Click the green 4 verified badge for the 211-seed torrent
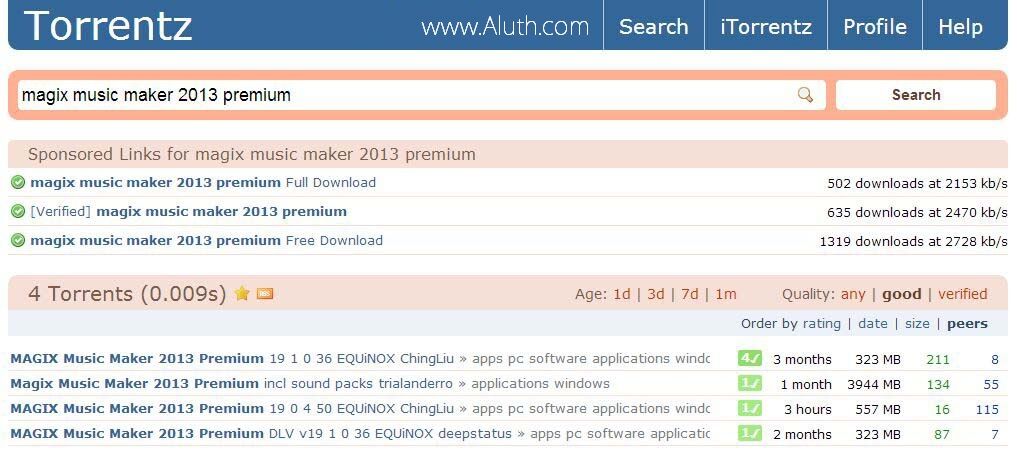The height and width of the screenshot is (458, 1017). click(749, 358)
